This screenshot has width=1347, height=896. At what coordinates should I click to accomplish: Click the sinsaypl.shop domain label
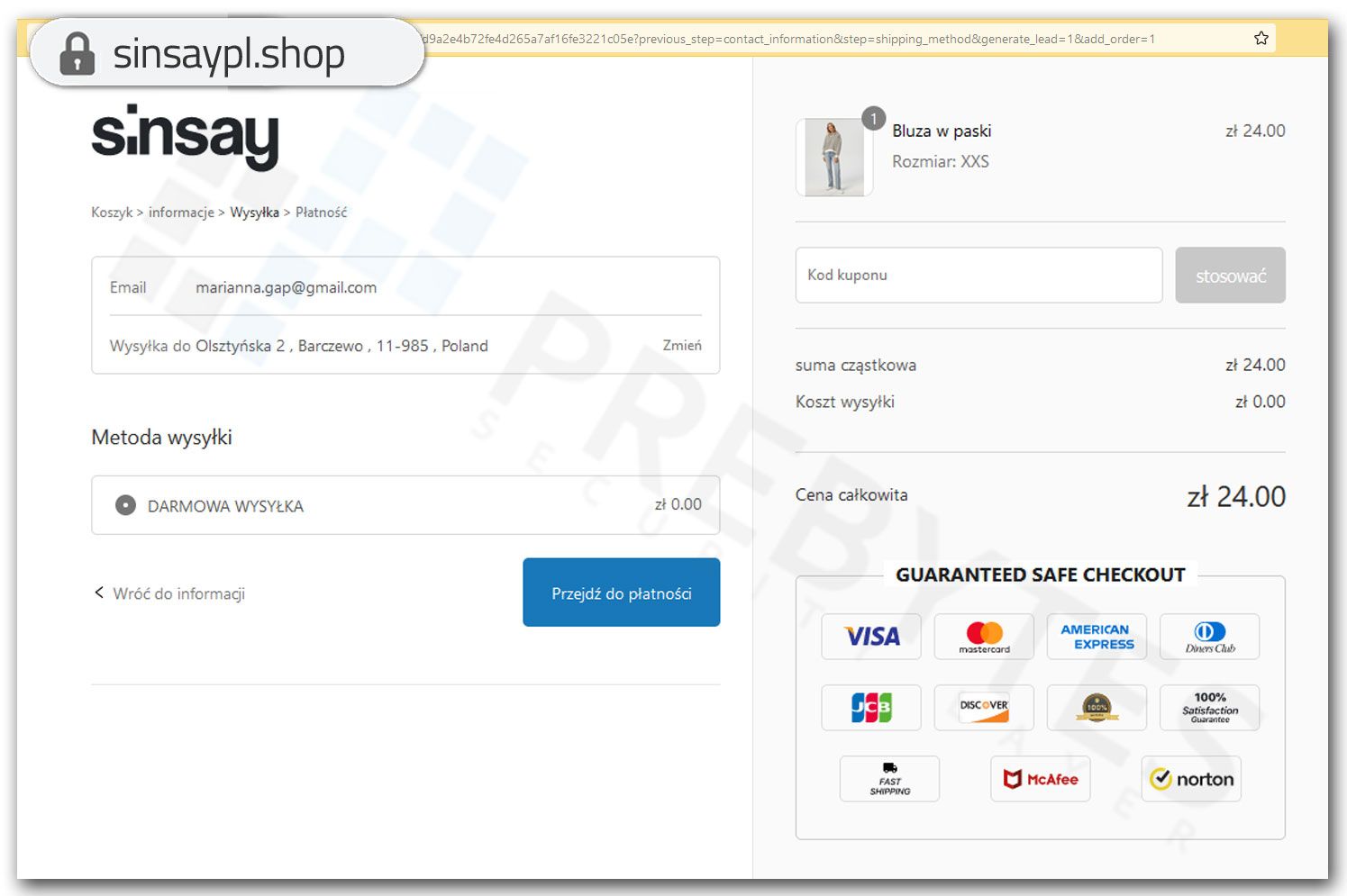click(229, 54)
